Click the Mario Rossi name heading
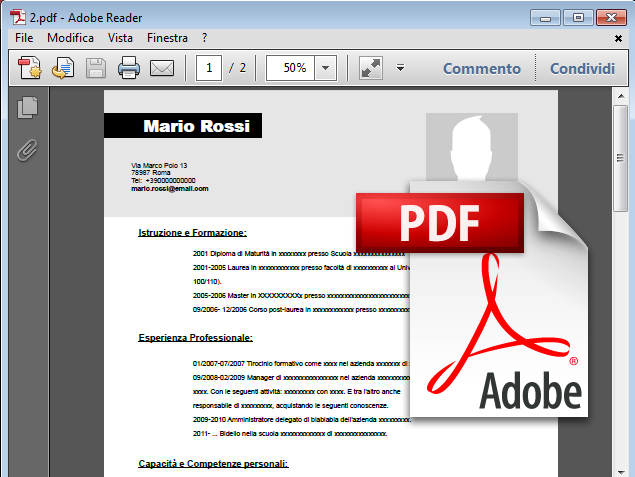The height and width of the screenshot is (477, 635). tap(196, 126)
